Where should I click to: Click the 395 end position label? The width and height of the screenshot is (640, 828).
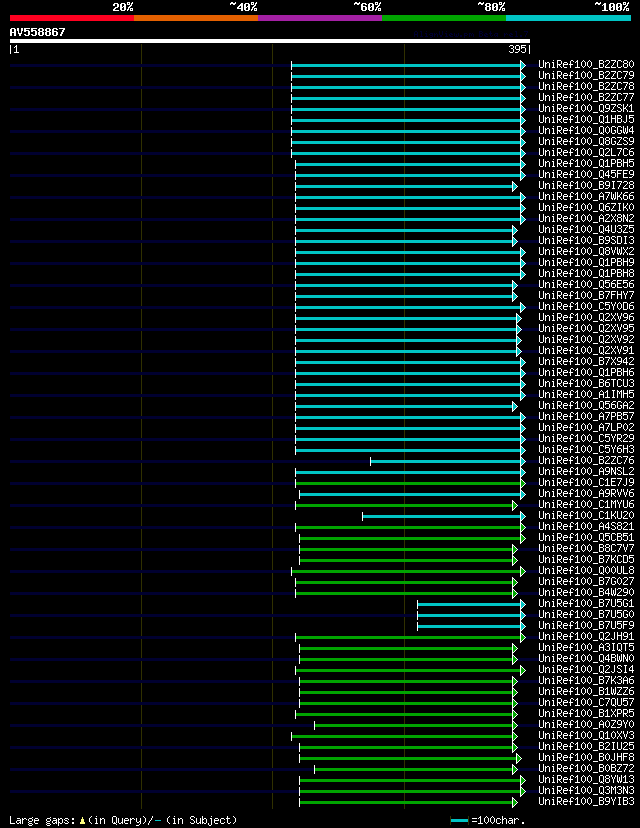point(517,49)
